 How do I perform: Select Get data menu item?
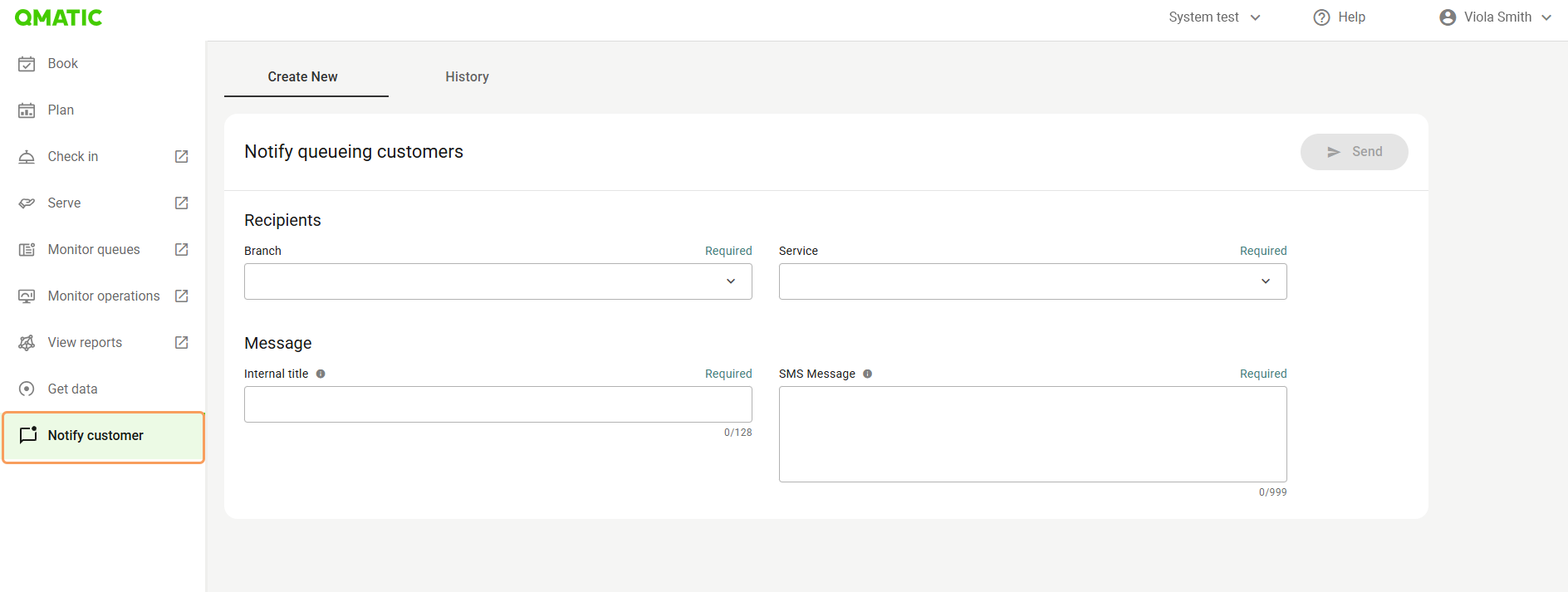click(103, 389)
